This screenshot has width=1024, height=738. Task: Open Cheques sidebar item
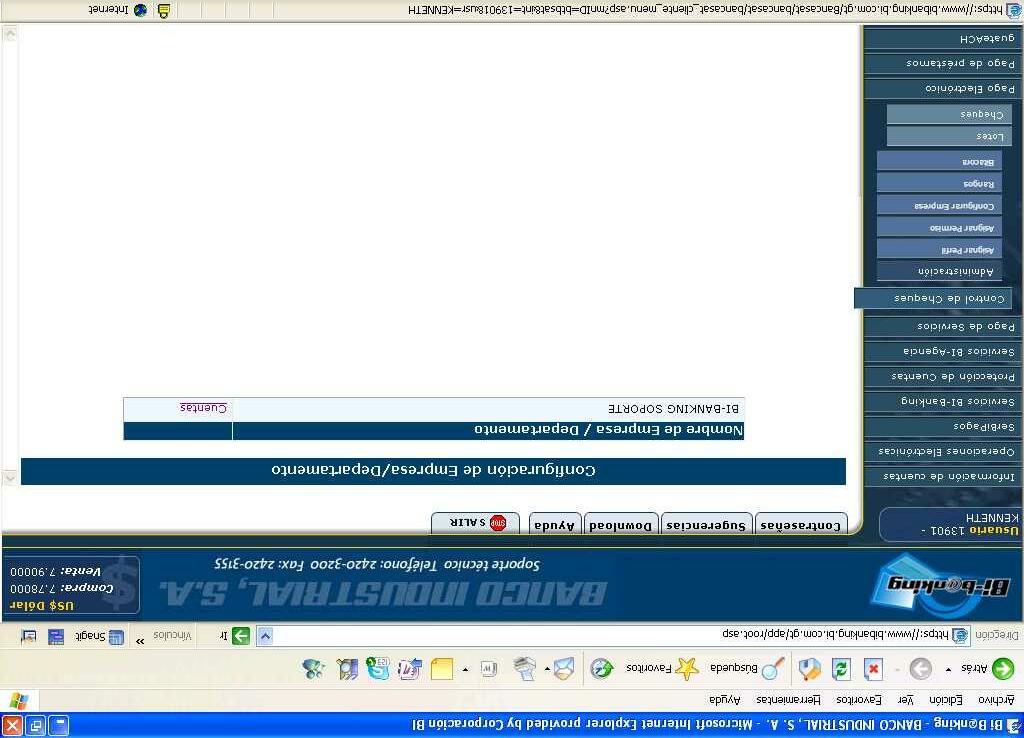click(x=950, y=114)
